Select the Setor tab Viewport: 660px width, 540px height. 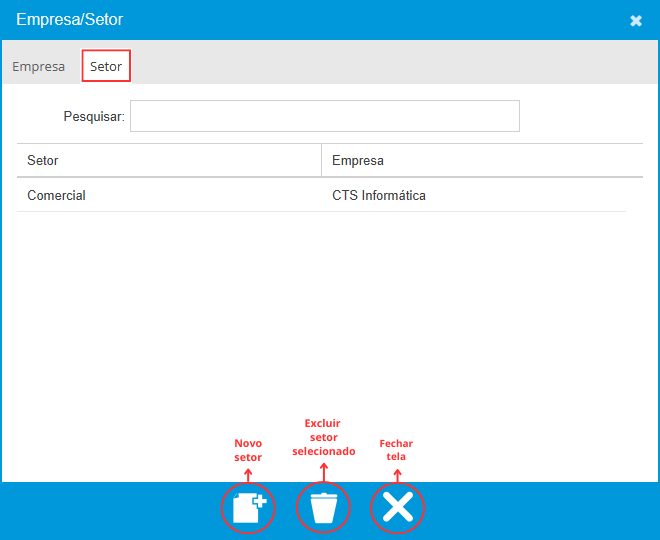(x=106, y=67)
